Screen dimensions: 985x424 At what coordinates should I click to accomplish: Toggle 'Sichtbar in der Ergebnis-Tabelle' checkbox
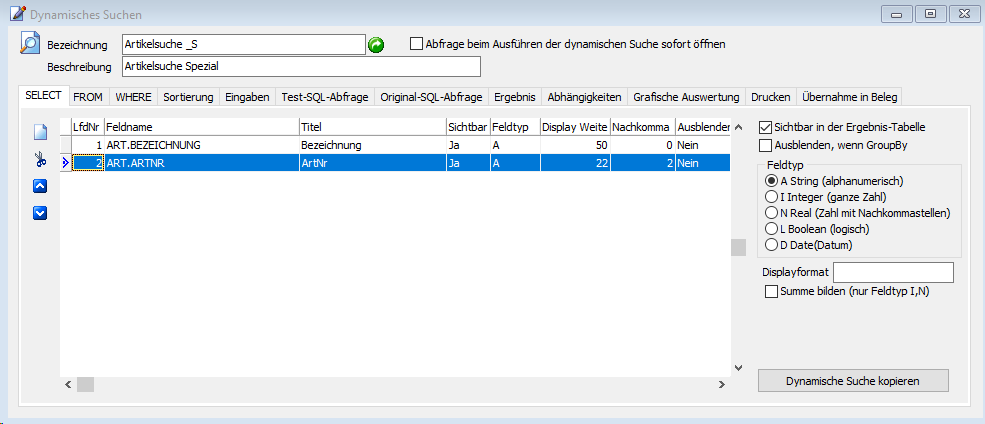[x=766, y=128]
